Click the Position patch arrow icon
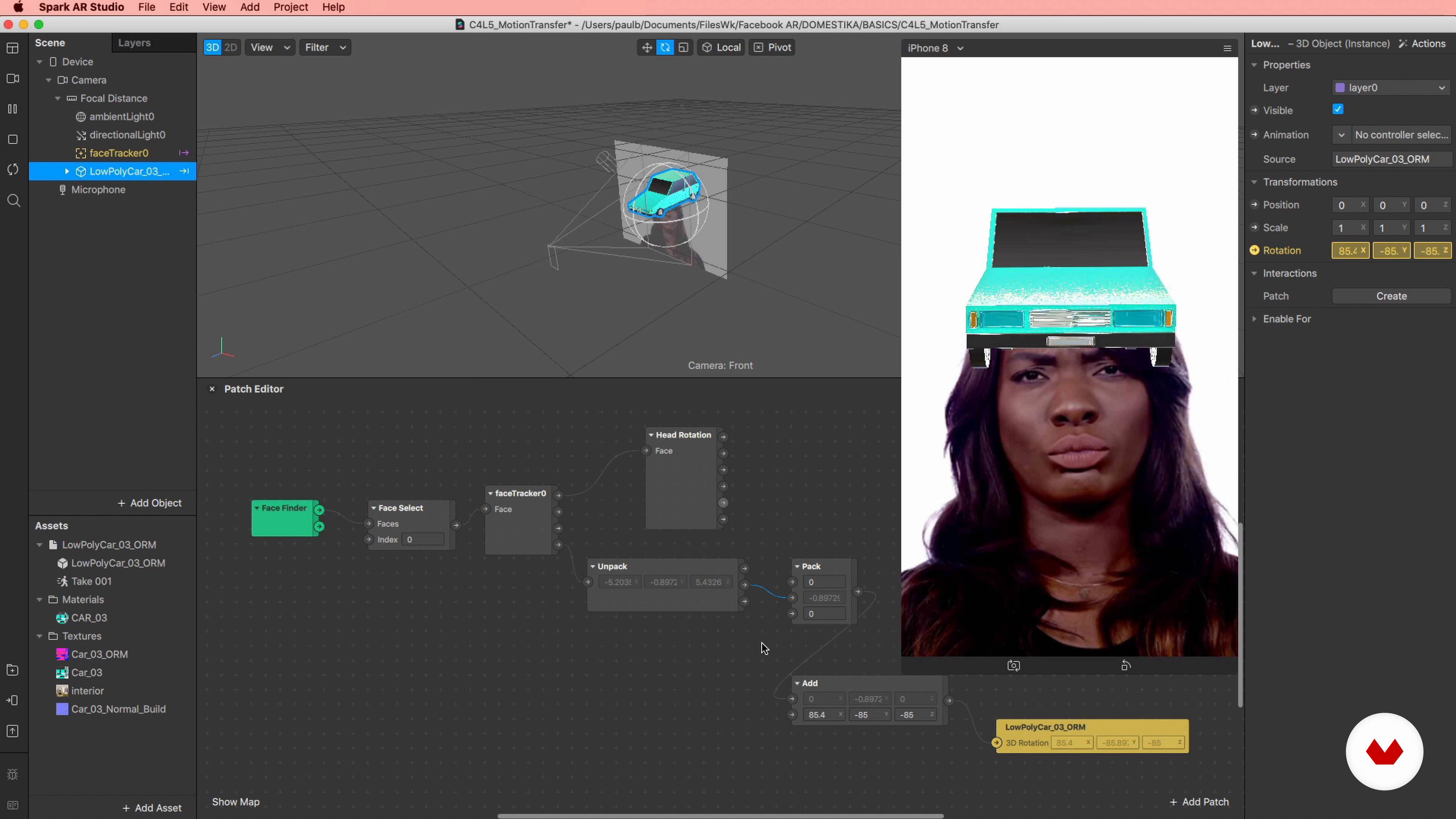This screenshot has width=1456, height=819. click(1254, 205)
